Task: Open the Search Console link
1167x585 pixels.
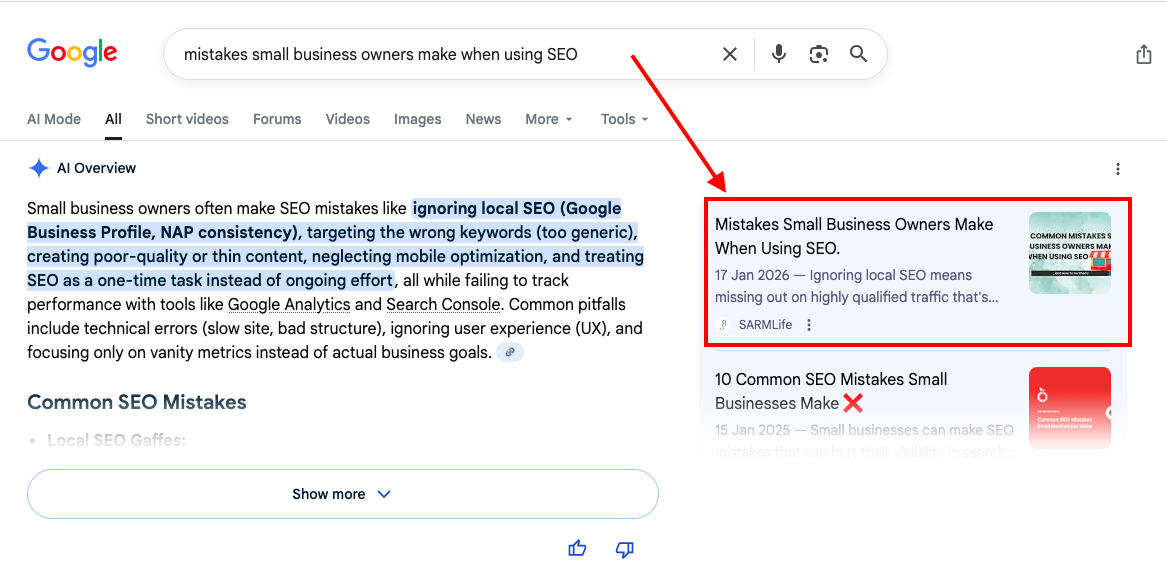Action: coord(443,304)
